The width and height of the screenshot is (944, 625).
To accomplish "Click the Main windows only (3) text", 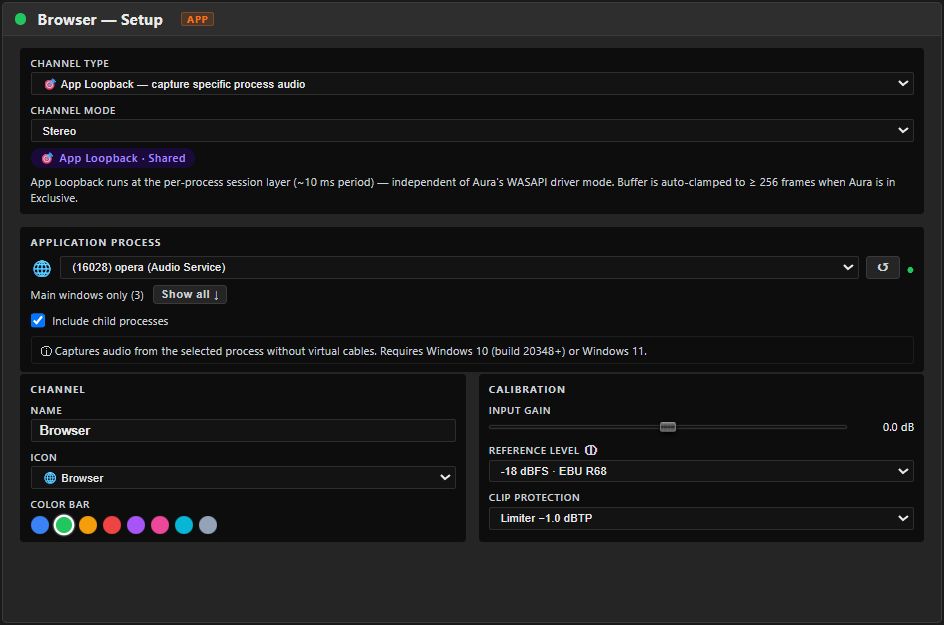I will click(x=87, y=295).
